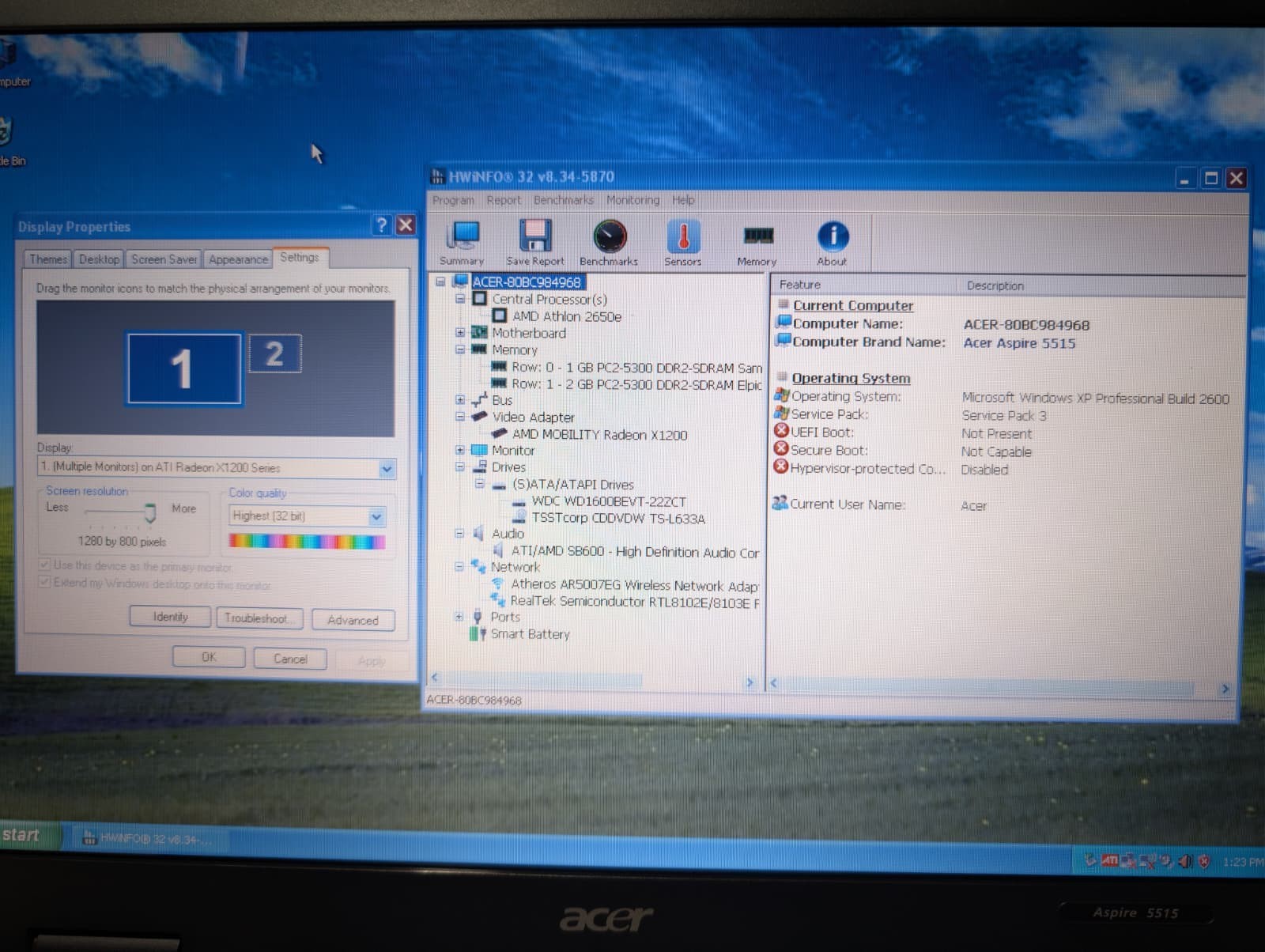This screenshot has width=1265, height=952.
Task: Click the Troubleshoot button
Action: click(x=260, y=618)
